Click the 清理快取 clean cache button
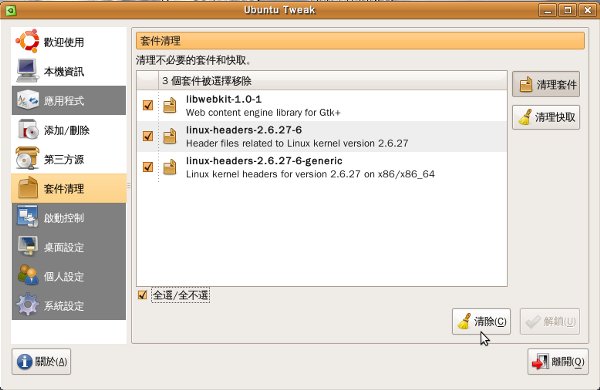600x390 pixels. [546, 117]
